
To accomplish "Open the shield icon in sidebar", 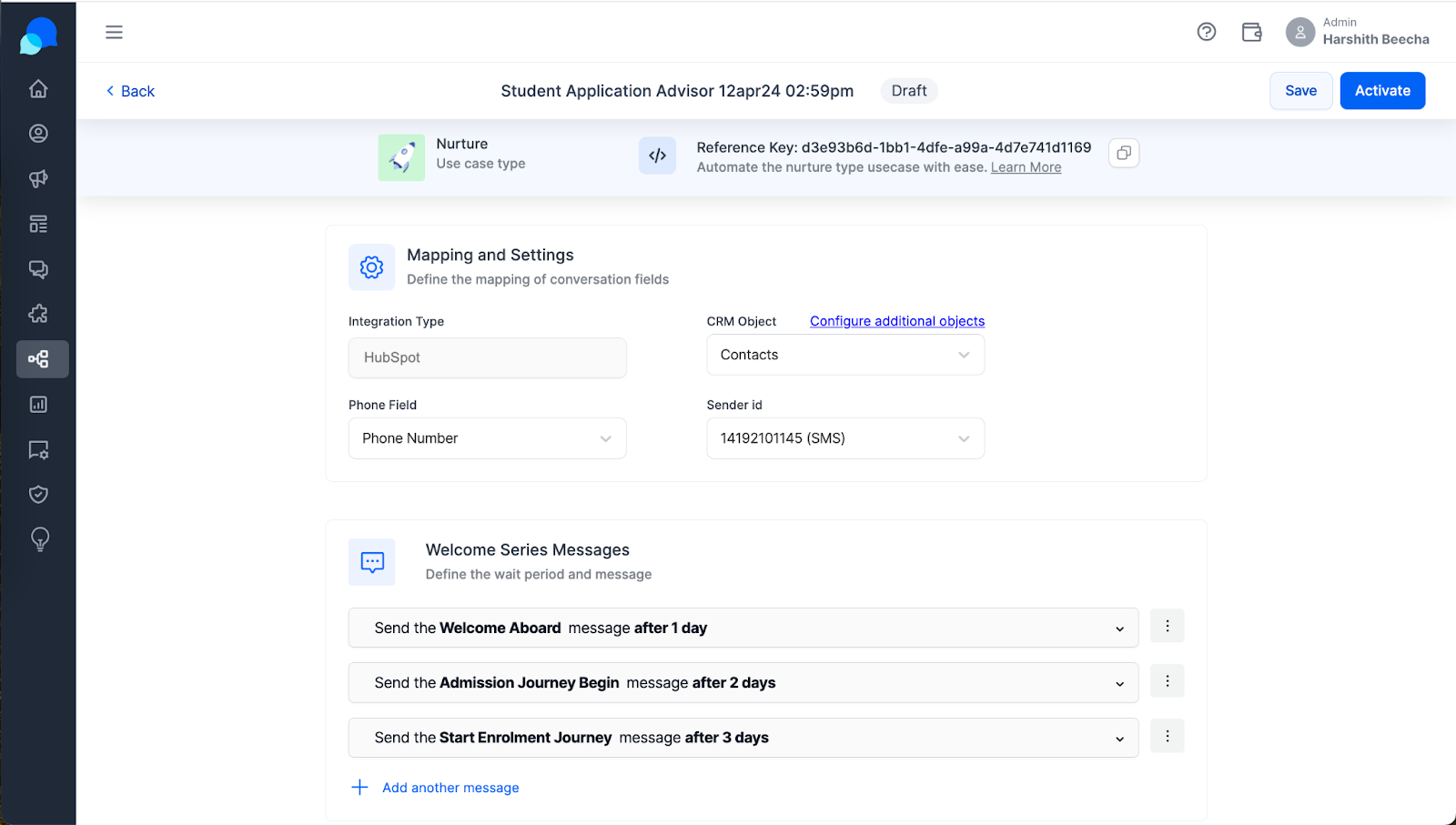I will [x=38, y=494].
